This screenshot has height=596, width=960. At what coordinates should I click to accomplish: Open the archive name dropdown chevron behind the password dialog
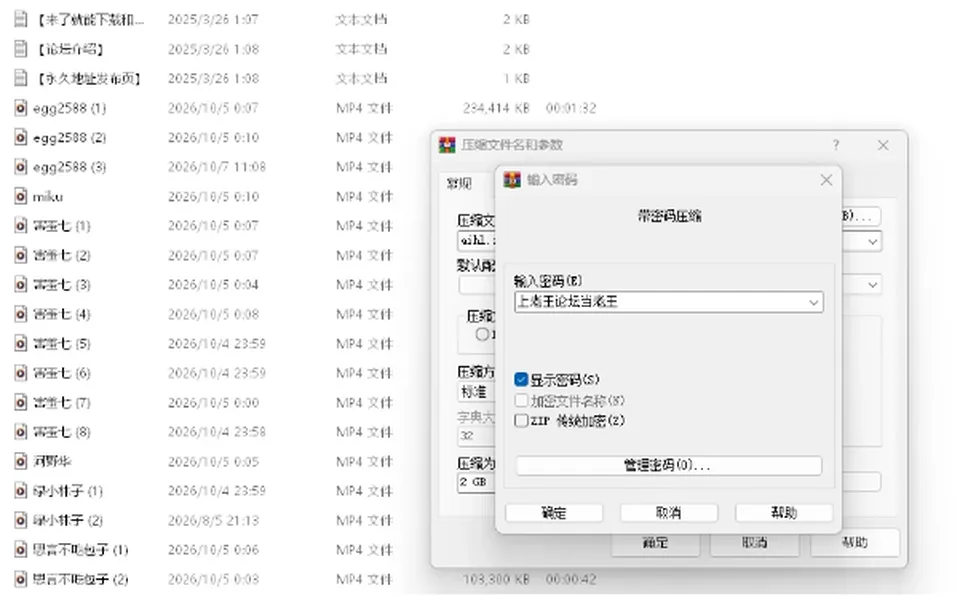pos(872,242)
